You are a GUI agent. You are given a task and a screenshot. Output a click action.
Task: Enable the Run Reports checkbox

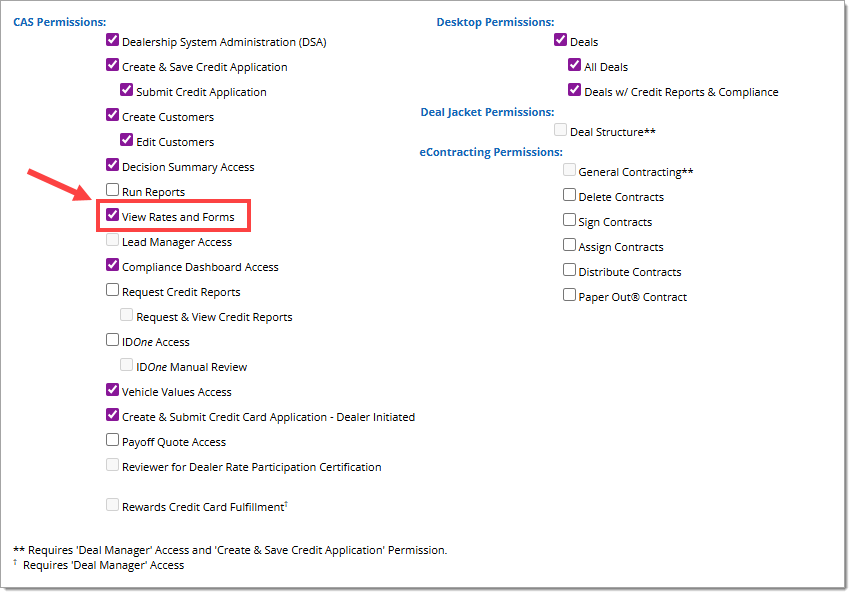[x=113, y=192]
